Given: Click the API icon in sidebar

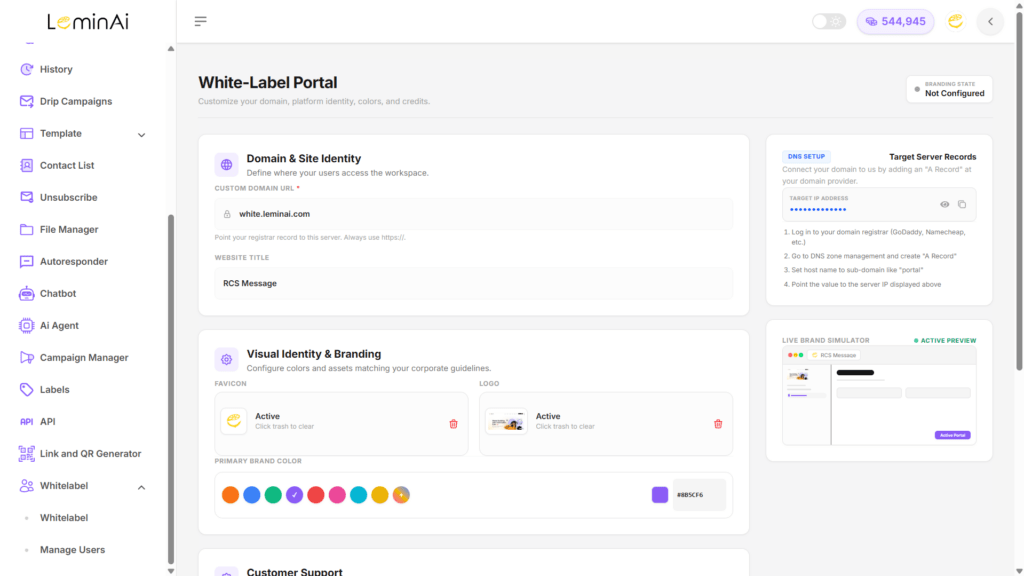Looking at the screenshot, I should [26, 421].
